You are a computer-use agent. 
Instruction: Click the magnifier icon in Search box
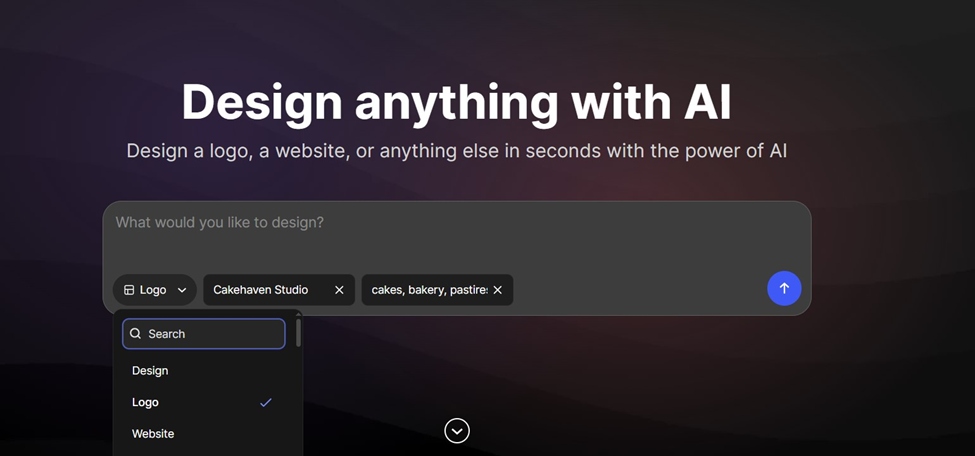[x=136, y=334]
